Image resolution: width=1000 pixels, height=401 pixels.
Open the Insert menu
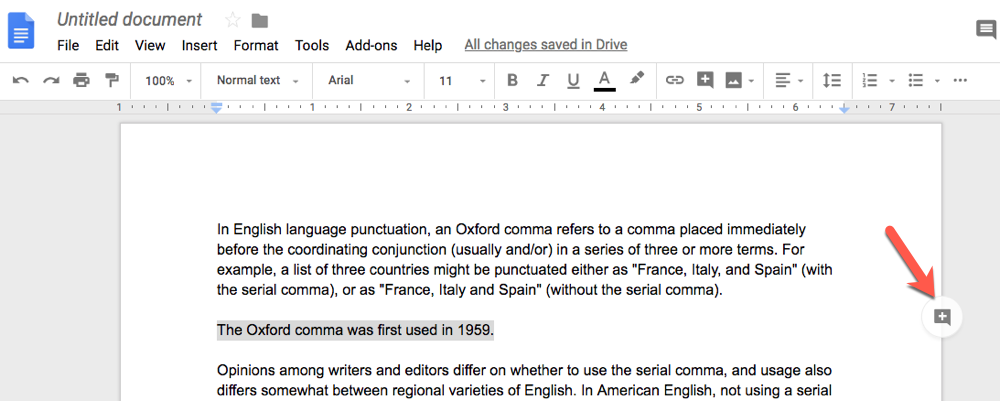click(200, 45)
